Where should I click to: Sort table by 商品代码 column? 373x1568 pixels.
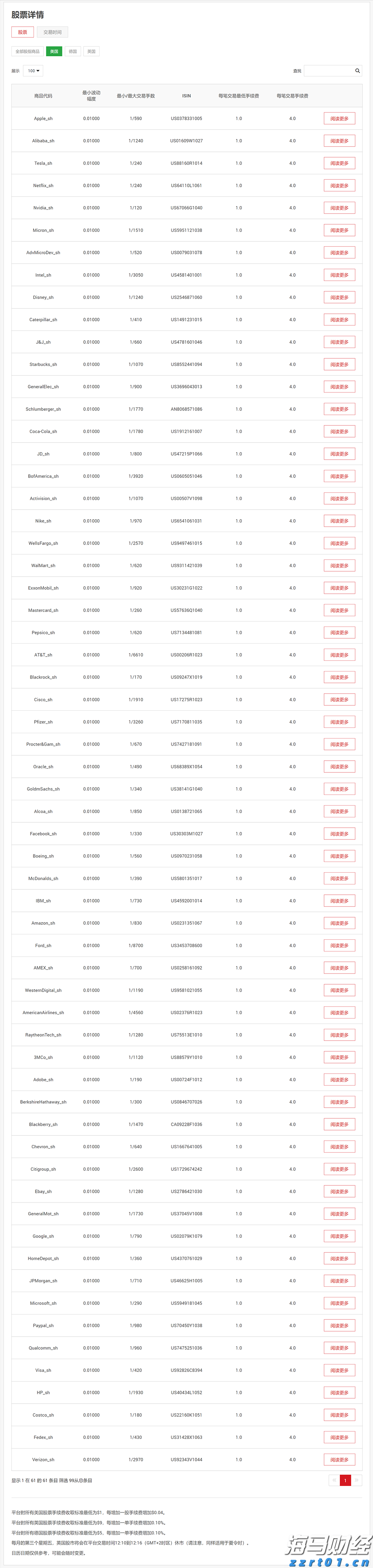[x=43, y=96]
